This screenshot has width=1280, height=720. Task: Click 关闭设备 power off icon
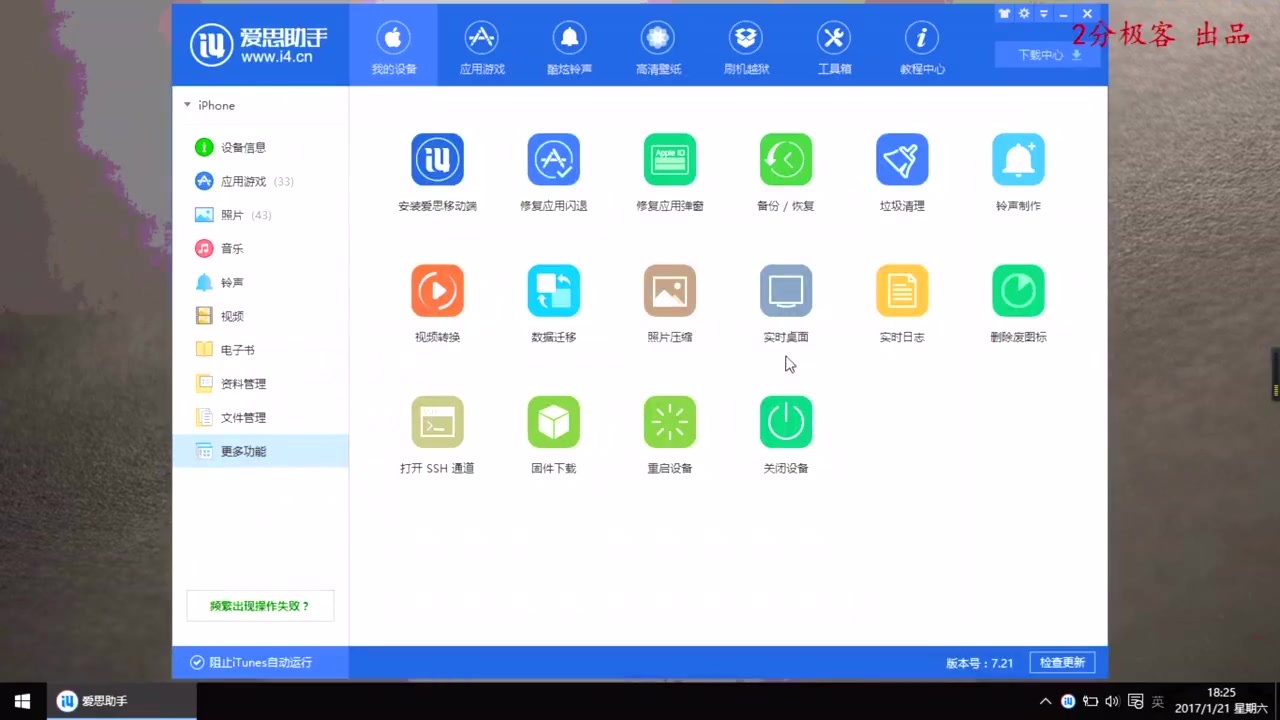(x=785, y=421)
